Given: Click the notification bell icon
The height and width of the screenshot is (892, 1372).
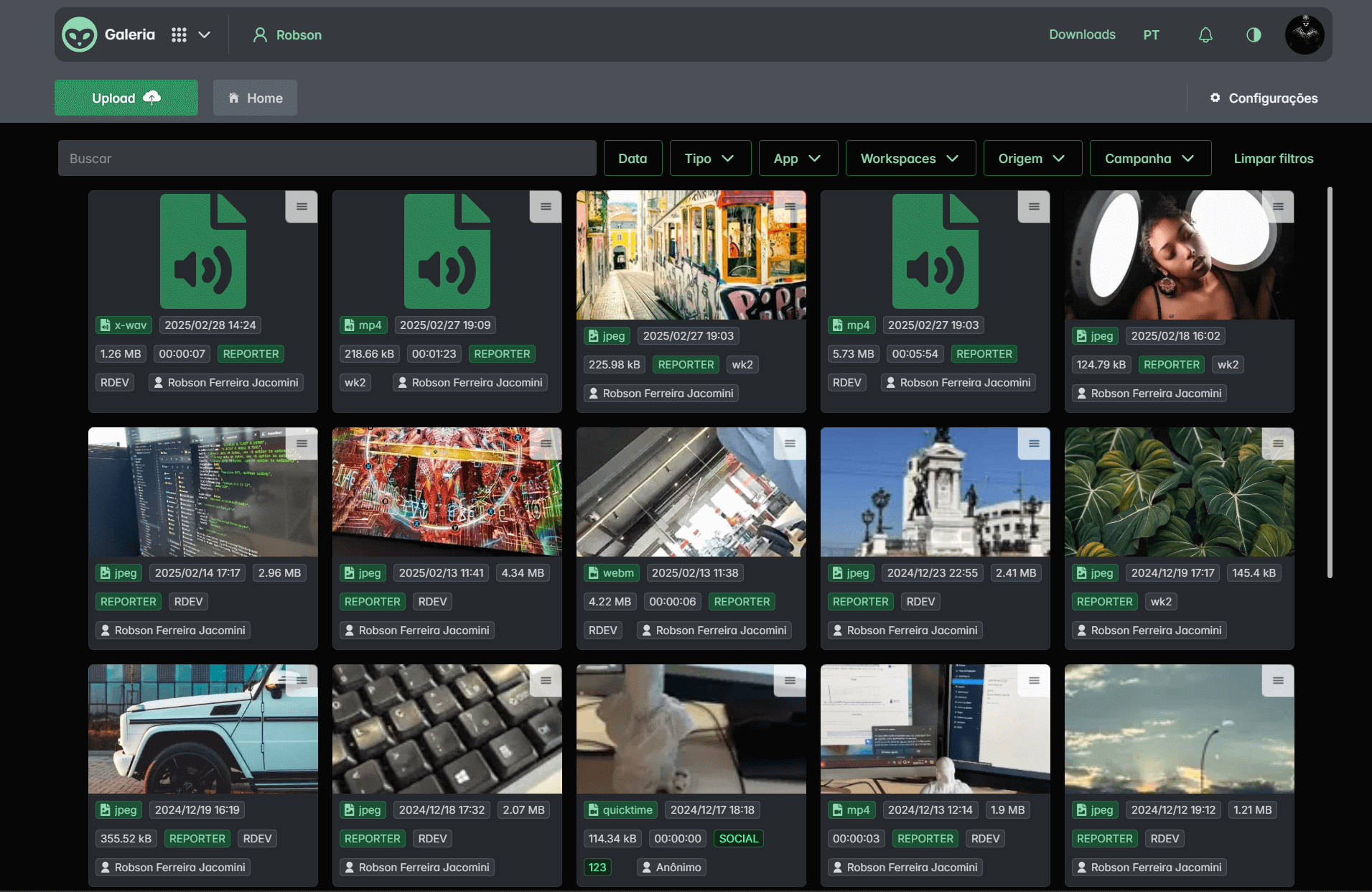Looking at the screenshot, I should point(1205,34).
